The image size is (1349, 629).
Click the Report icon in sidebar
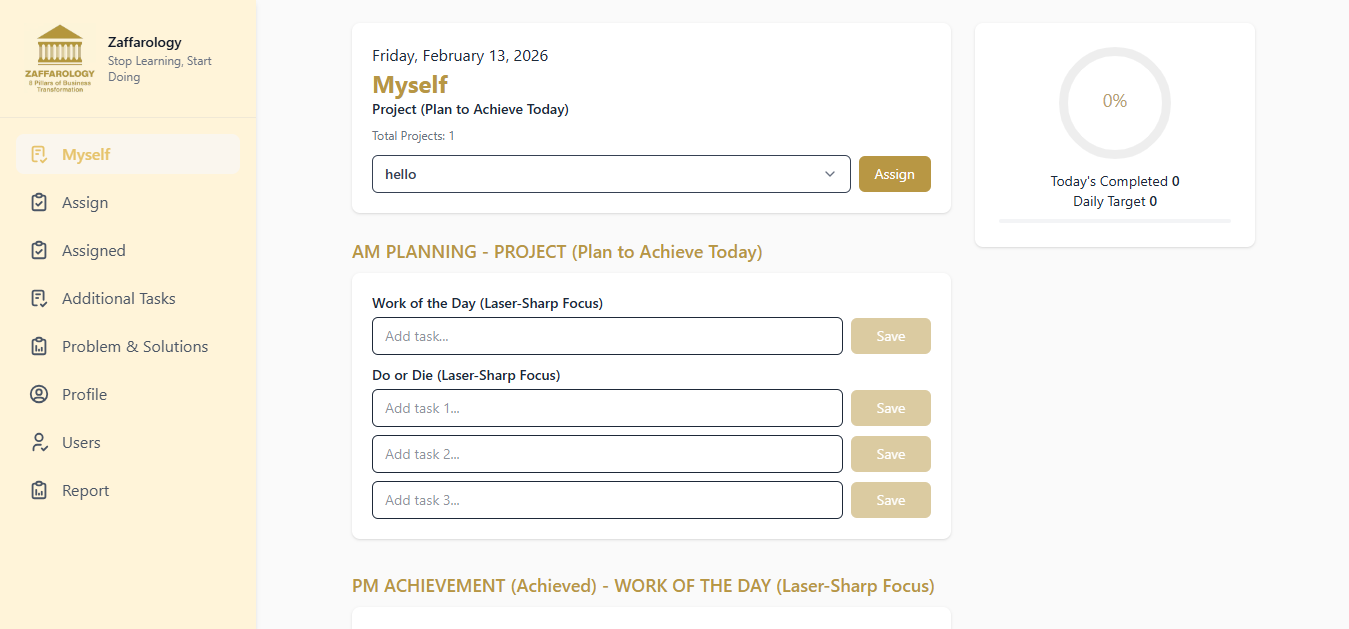tap(39, 491)
